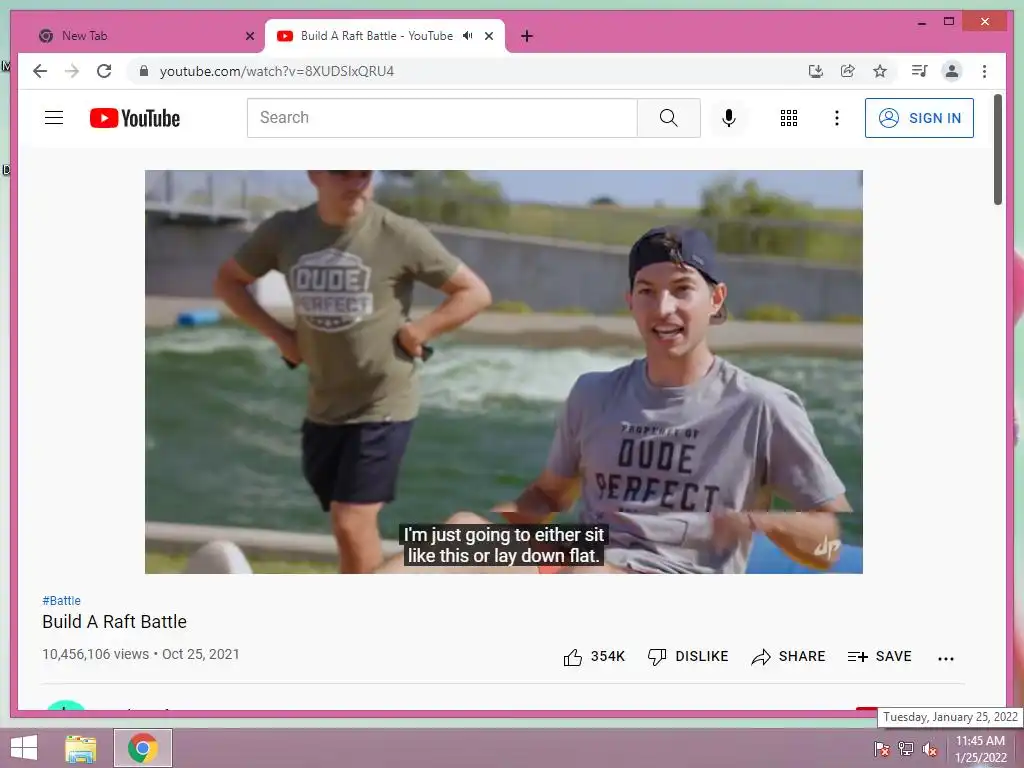Open the #Battle hashtag link
This screenshot has width=1024, height=768.
[x=61, y=601]
